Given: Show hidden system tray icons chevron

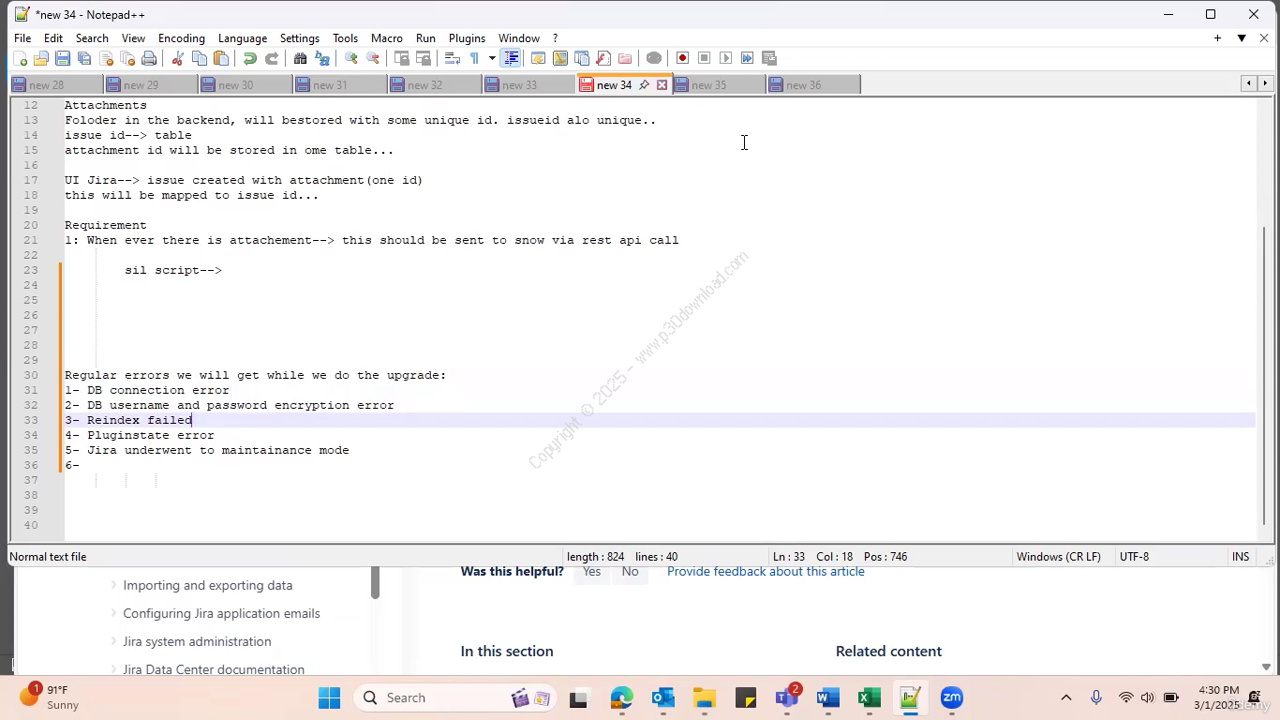Looking at the screenshot, I should coord(1066,698).
